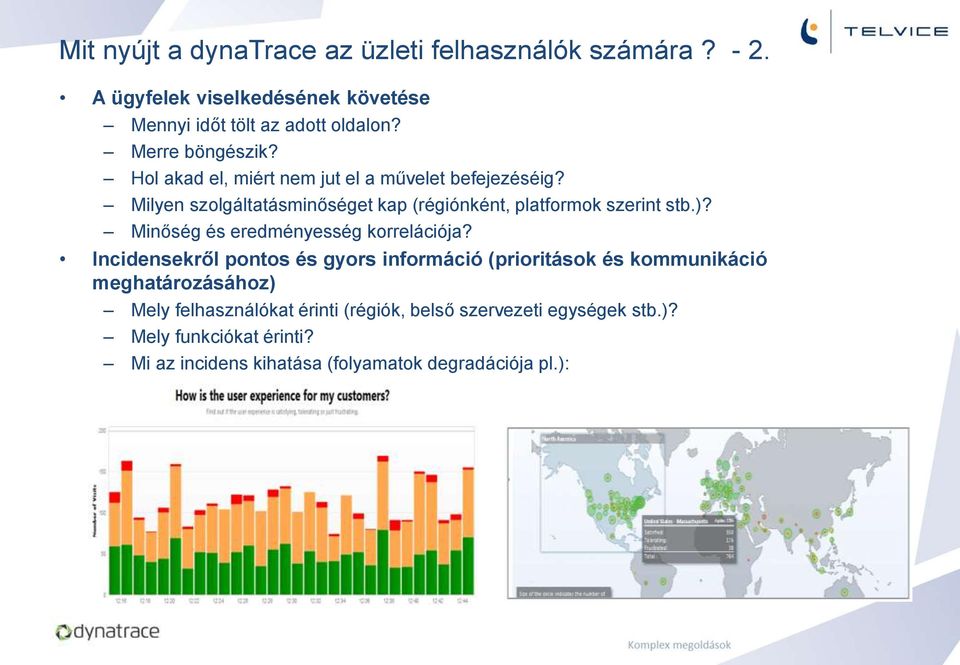Select the line 'Mely funkciókat érinti?'
The width and height of the screenshot is (960, 665).
pos(222,337)
